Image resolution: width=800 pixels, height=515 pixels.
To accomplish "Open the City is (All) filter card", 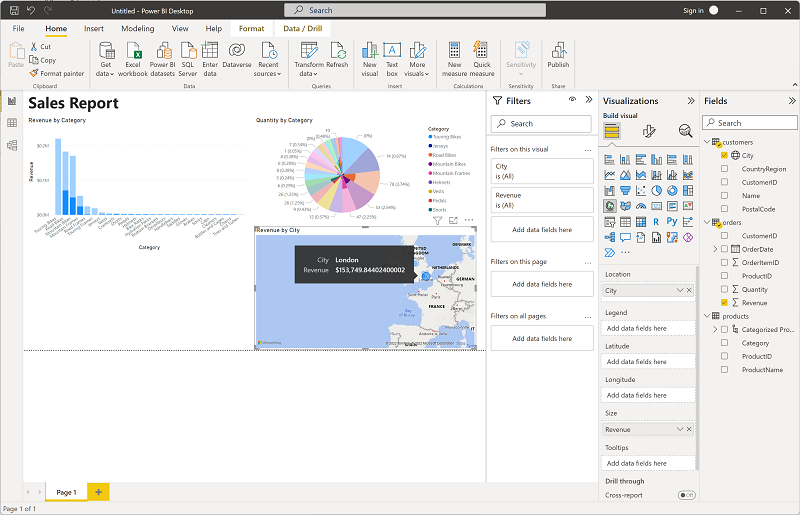I will 542,171.
